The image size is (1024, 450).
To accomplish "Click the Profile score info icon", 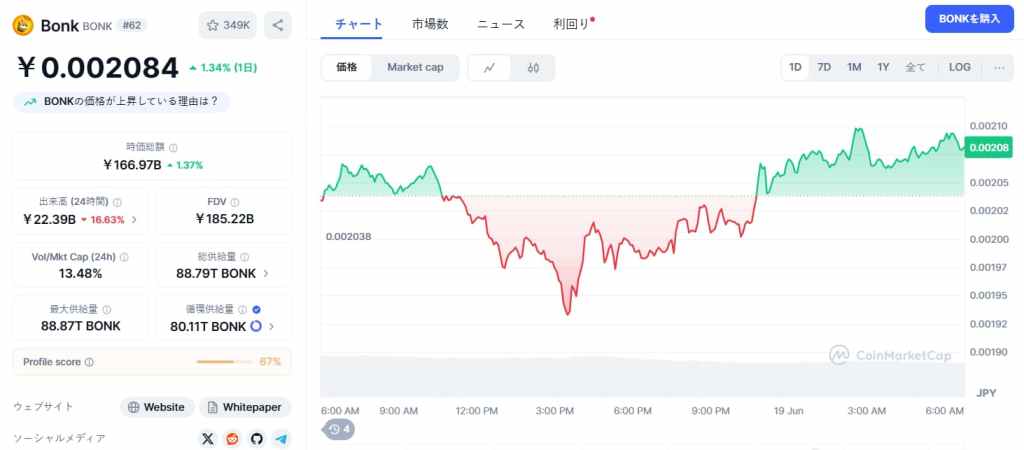I will pos(89,362).
